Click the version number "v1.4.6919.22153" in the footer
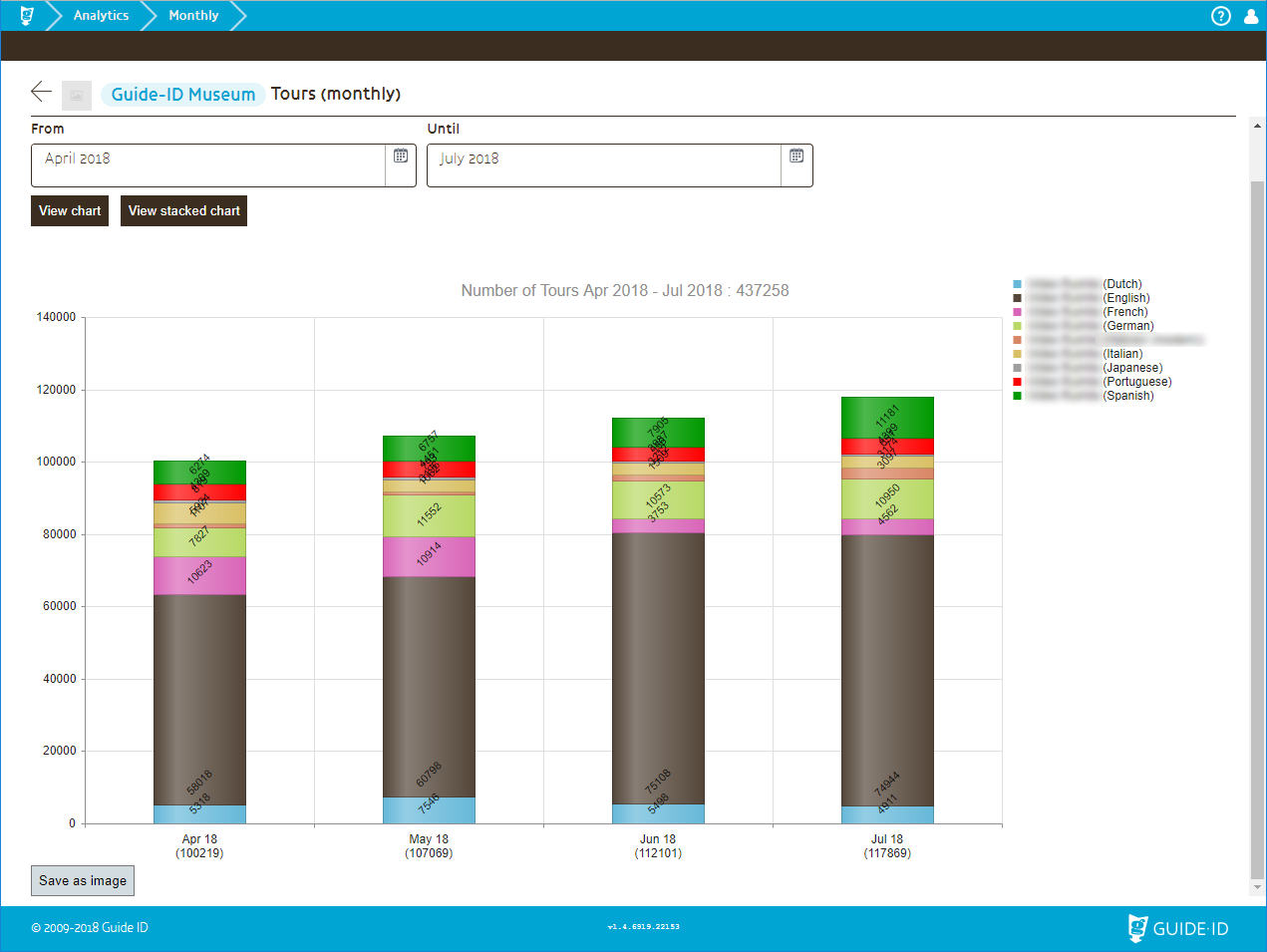The image size is (1267, 952). click(x=643, y=927)
